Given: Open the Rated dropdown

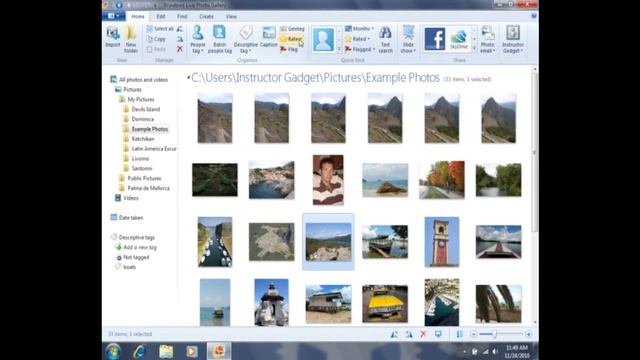Looking at the screenshot, I should pos(358,39).
